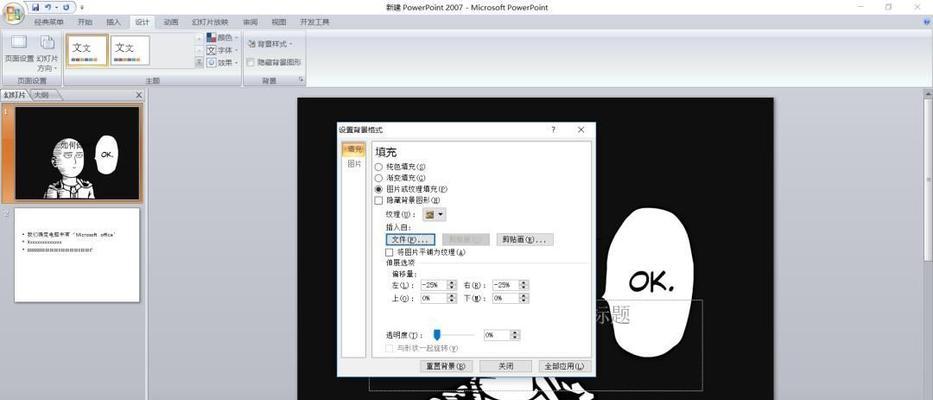Viewport: 933px width, 400px height.
Task: Switch to 视图 (View) tab
Action: pyautogui.click(x=278, y=22)
